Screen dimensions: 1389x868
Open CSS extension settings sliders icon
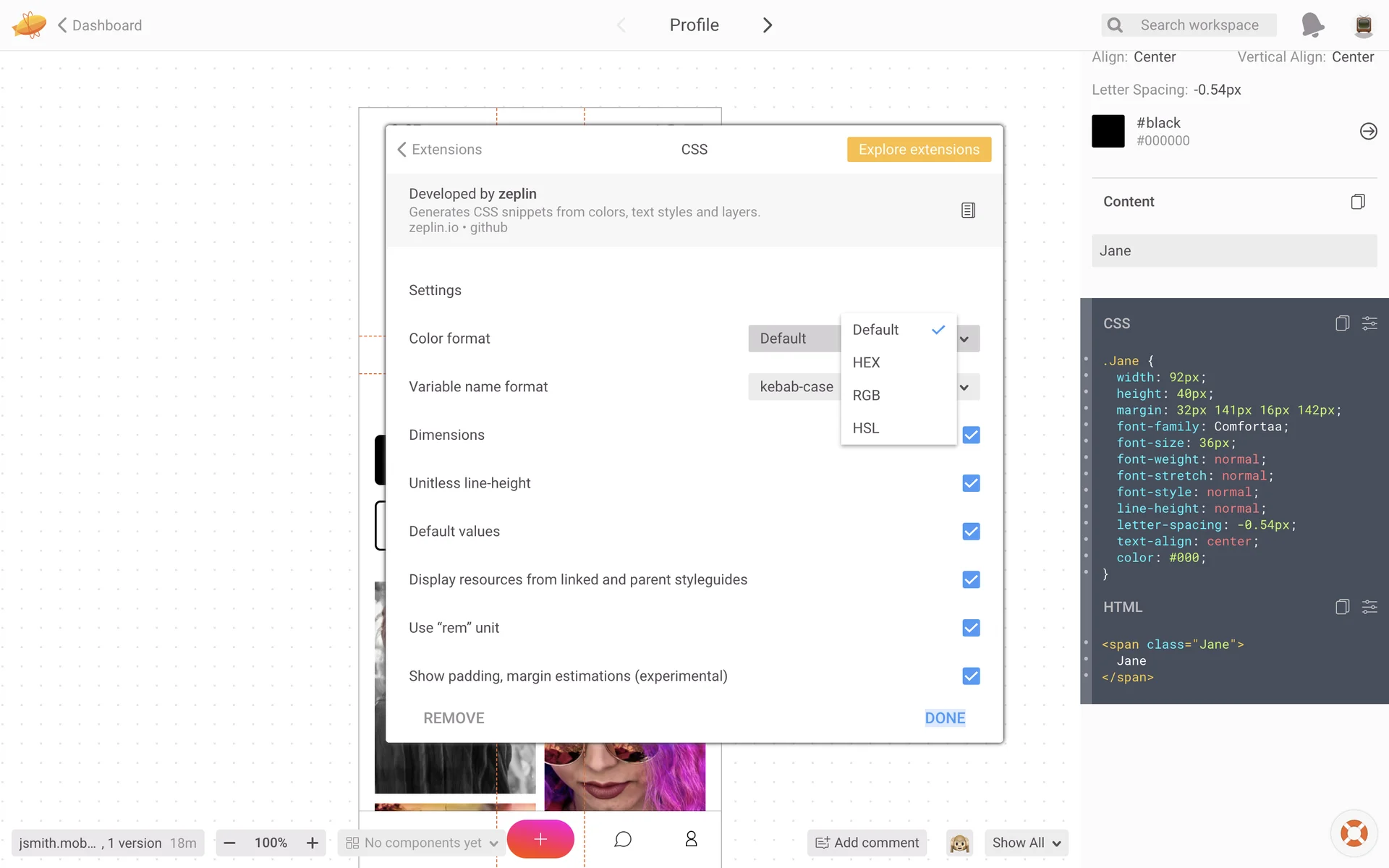(x=1369, y=323)
